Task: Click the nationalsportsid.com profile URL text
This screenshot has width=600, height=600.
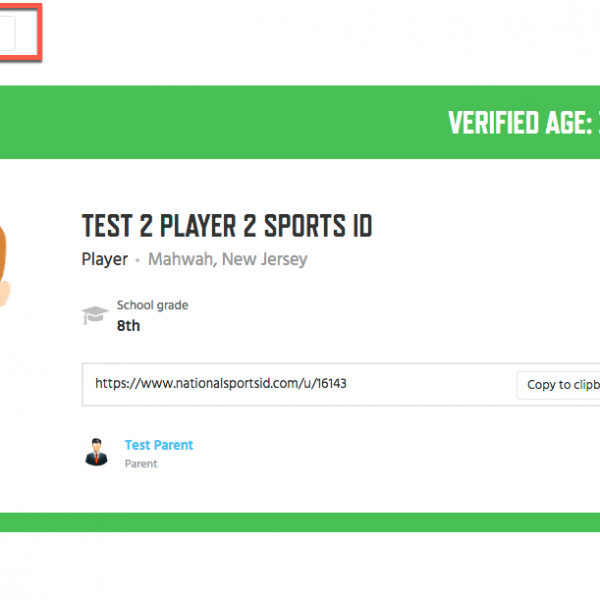Action: [x=221, y=383]
